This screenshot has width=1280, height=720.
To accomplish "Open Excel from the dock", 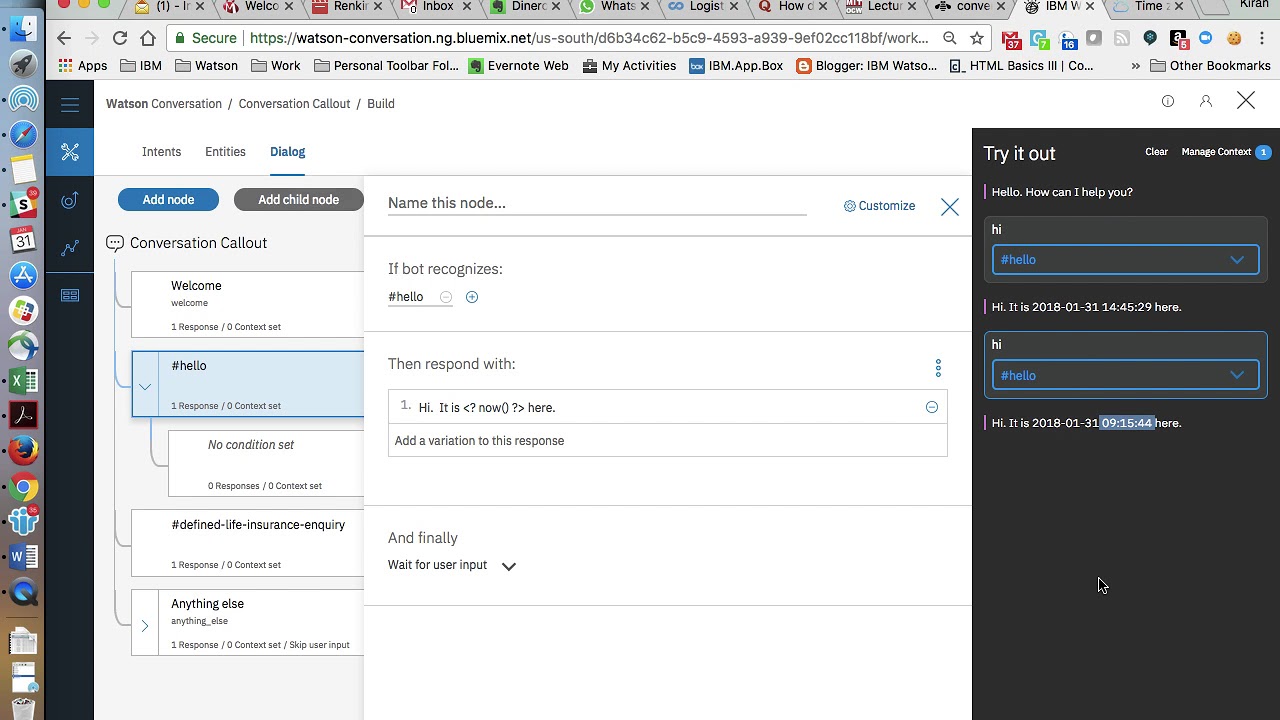I will (23, 380).
